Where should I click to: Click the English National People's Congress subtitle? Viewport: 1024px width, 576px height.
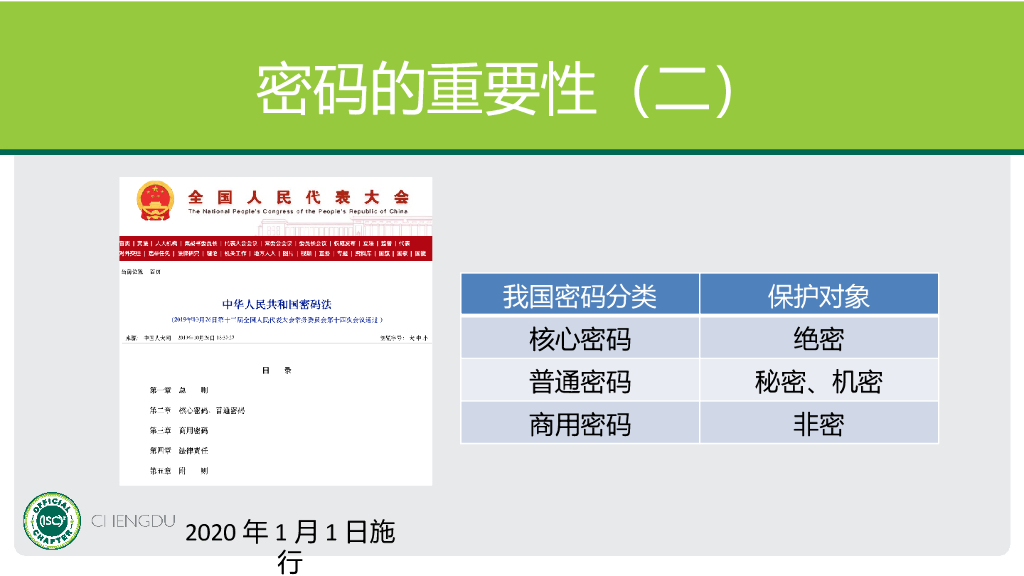(298, 212)
